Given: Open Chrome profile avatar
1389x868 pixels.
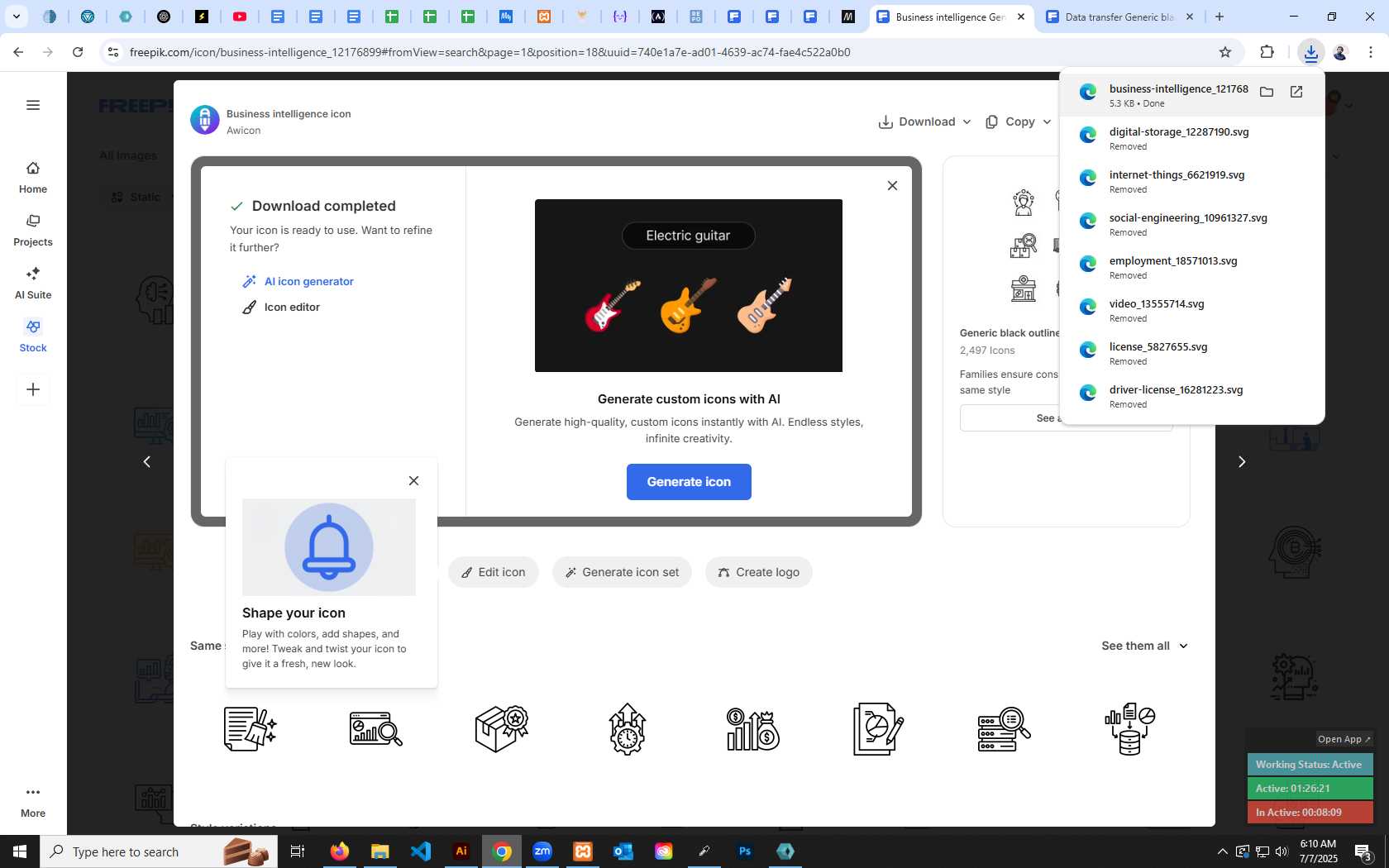Looking at the screenshot, I should coord(1340,52).
